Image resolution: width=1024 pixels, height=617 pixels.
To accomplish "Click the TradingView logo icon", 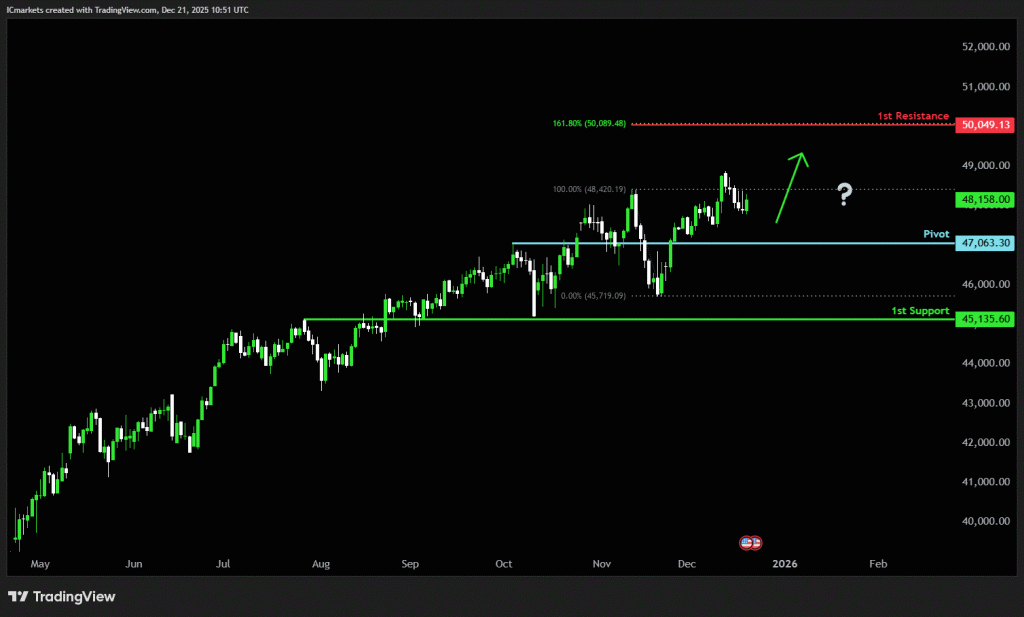I will pyautogui.click(x=19, y=597).
